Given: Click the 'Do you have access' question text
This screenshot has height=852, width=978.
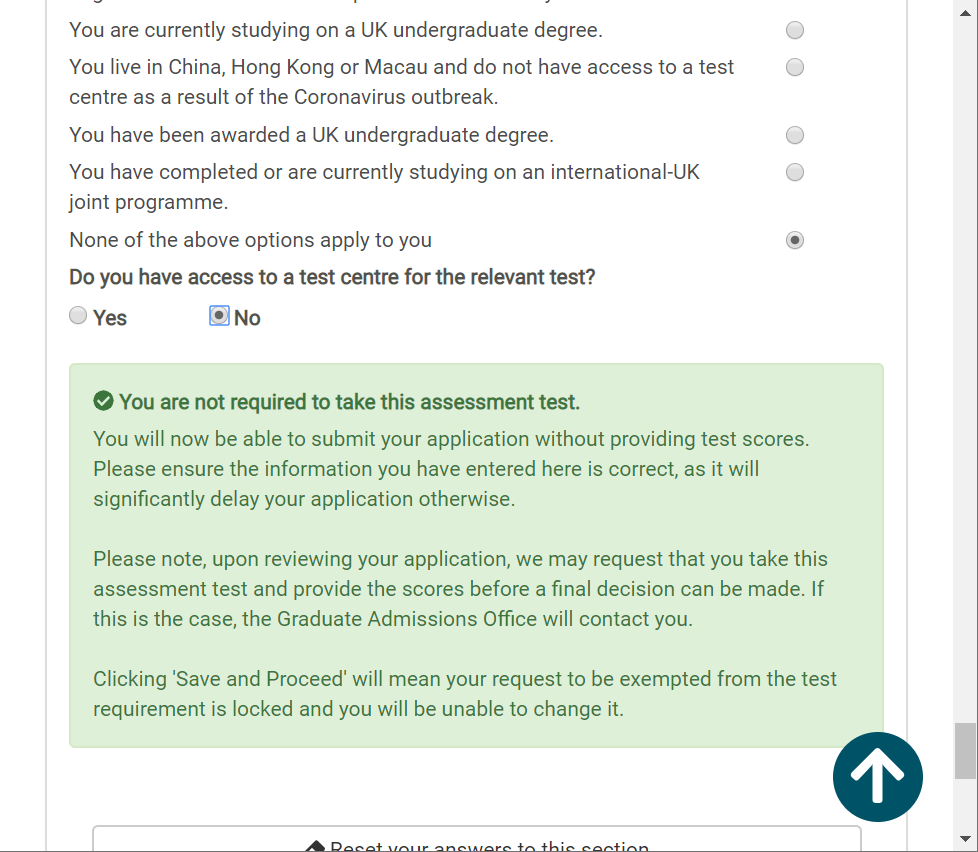Looking at the screenshot, I should pyautogui.click(x=332, y=277).
